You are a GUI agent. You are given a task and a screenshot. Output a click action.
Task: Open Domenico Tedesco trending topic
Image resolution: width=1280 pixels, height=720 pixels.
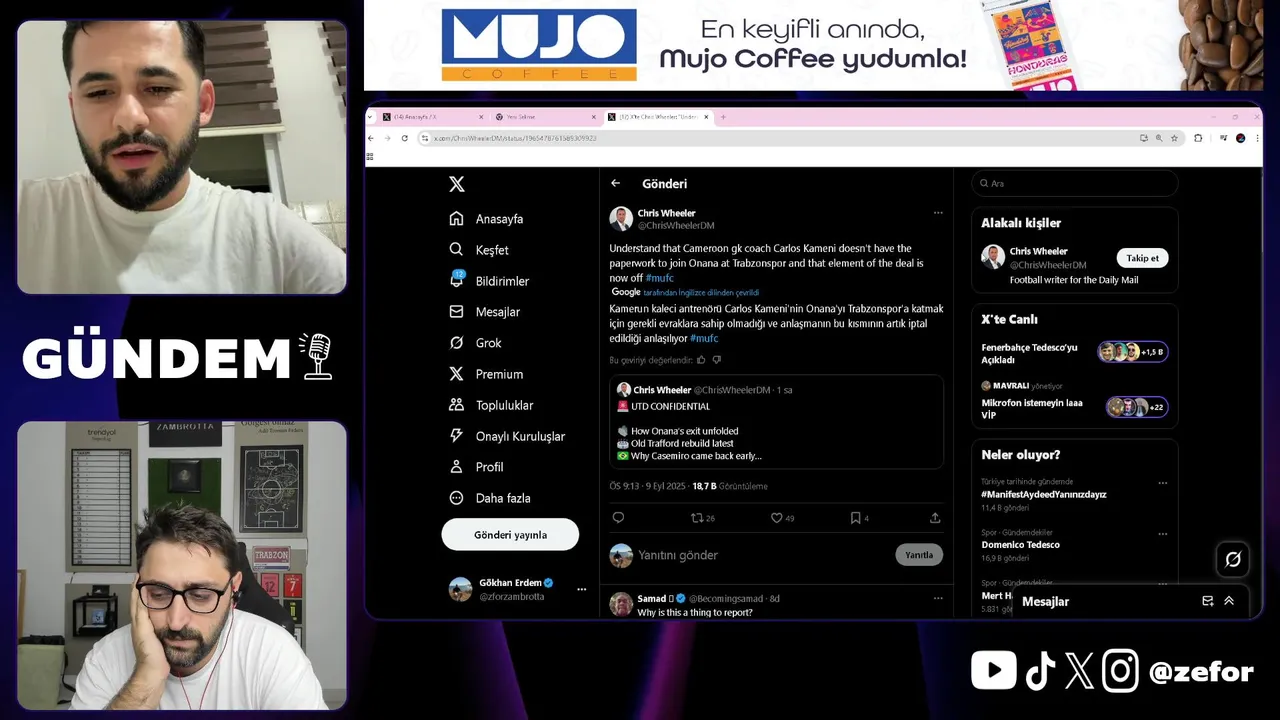click(x=1020, y=545)
